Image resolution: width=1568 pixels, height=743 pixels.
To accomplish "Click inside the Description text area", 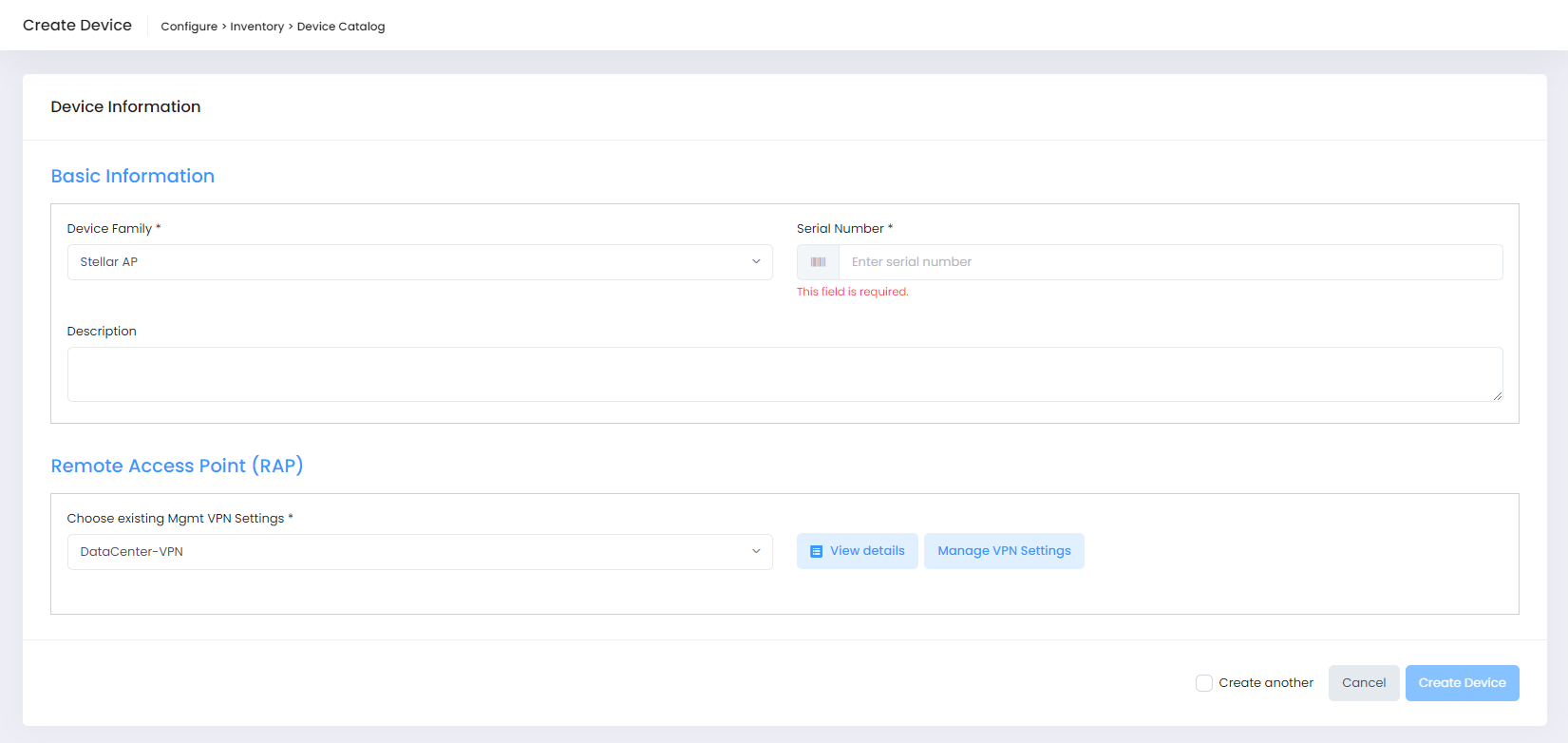I will pyautogui.click(x=784, y=374).
